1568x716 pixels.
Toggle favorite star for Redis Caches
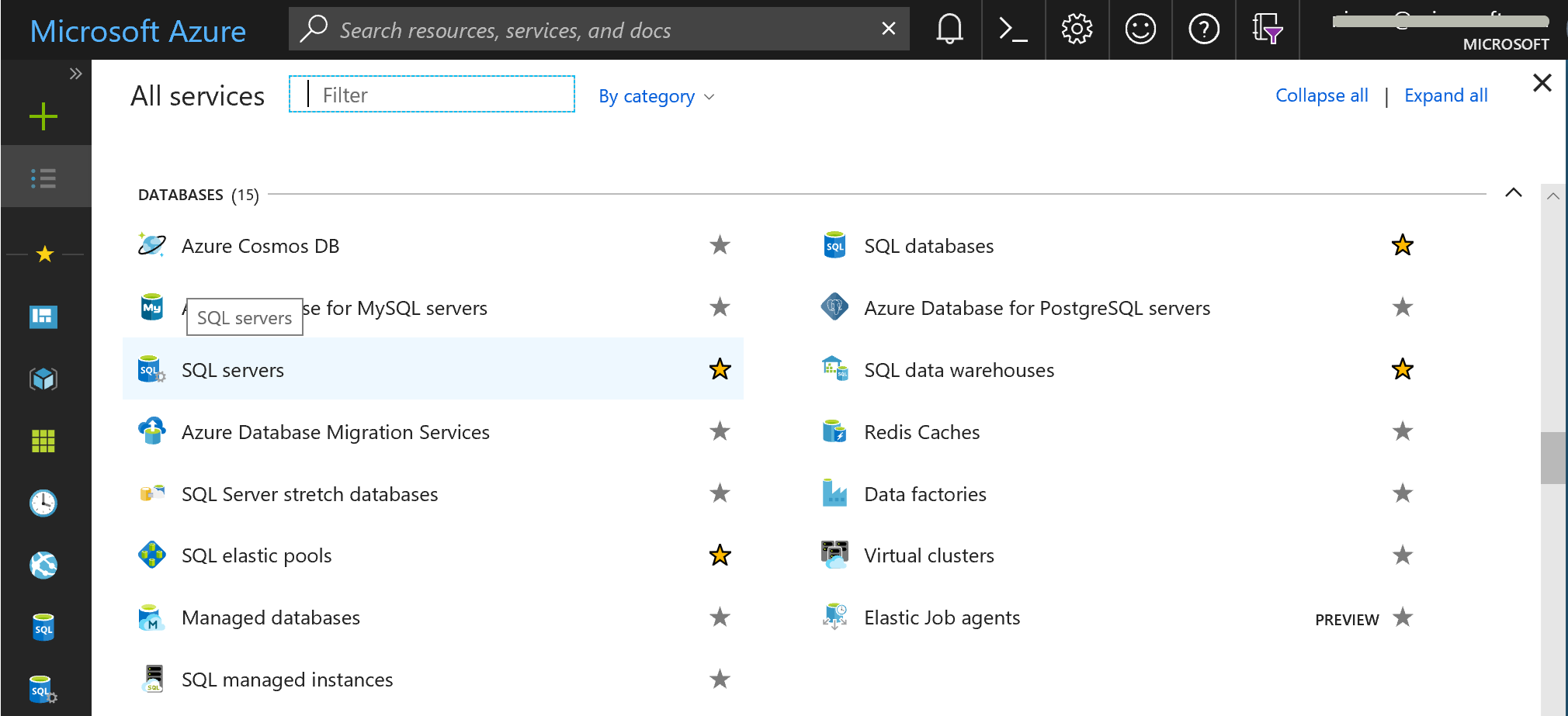1402,431
